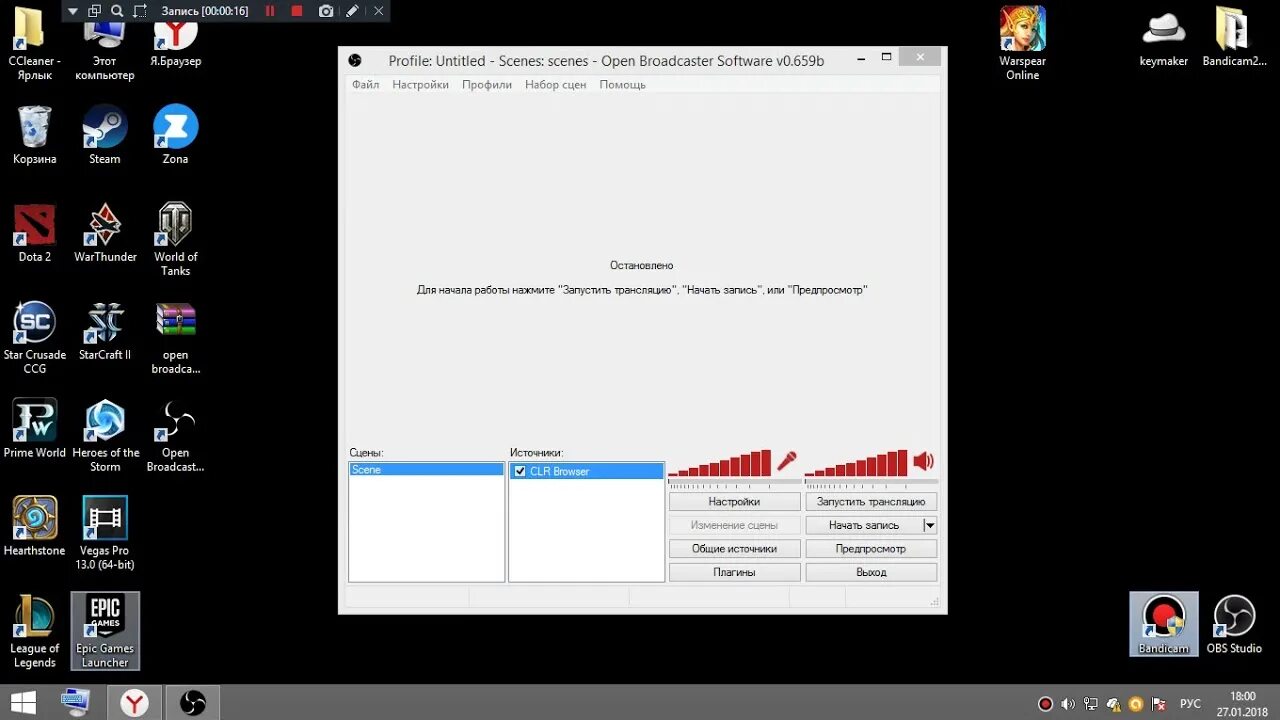Click Запустить трансляцию button
This screenshot has height=720, width=1280.
(x=871, y=502)
